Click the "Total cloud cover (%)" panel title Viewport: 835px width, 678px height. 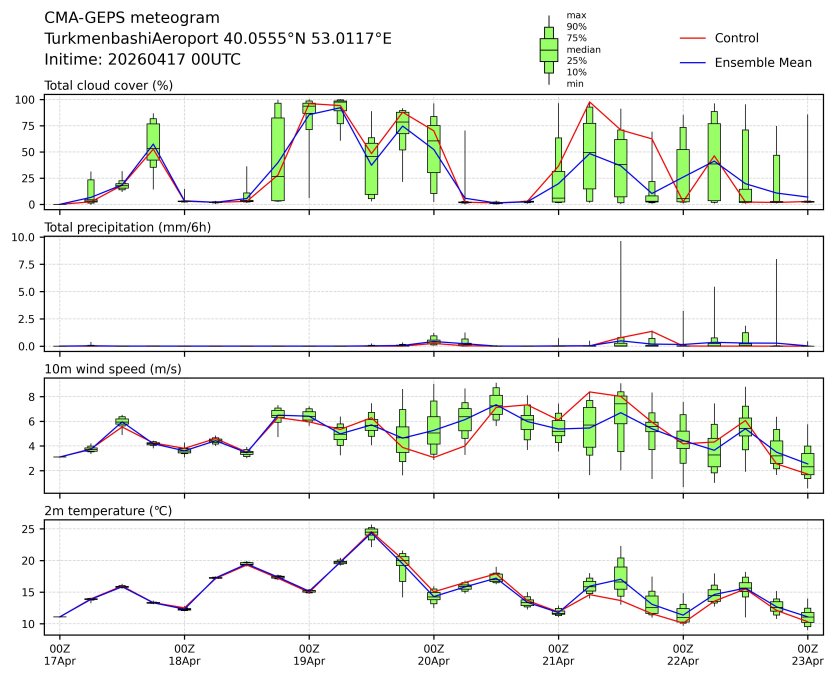(108, 85)
